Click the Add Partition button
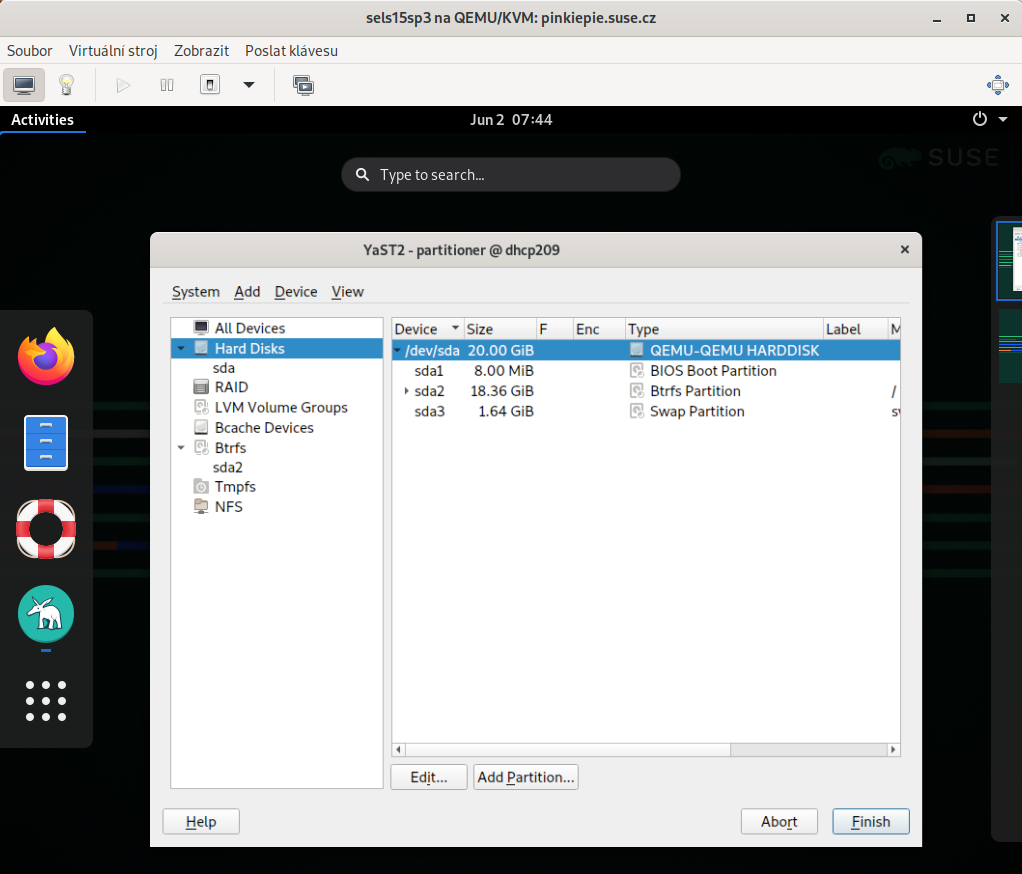1022x874 pixels. pos(525,777)
